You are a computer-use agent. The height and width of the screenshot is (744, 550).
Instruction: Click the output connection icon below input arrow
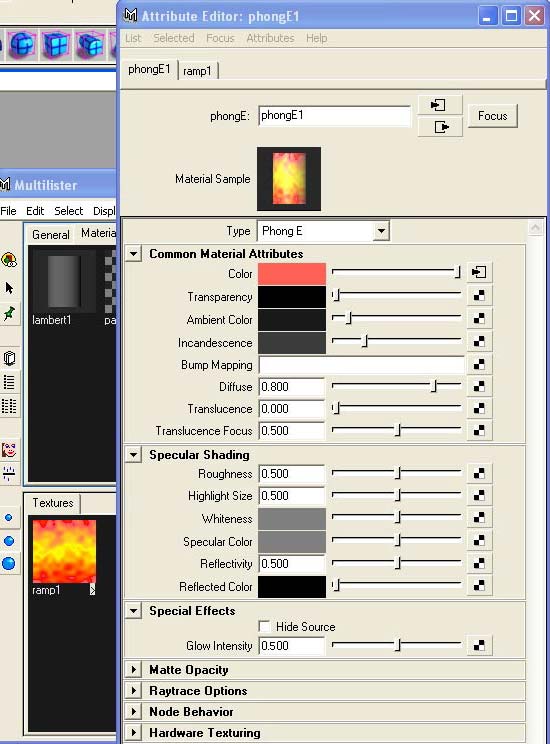click(x=439, y=127)
